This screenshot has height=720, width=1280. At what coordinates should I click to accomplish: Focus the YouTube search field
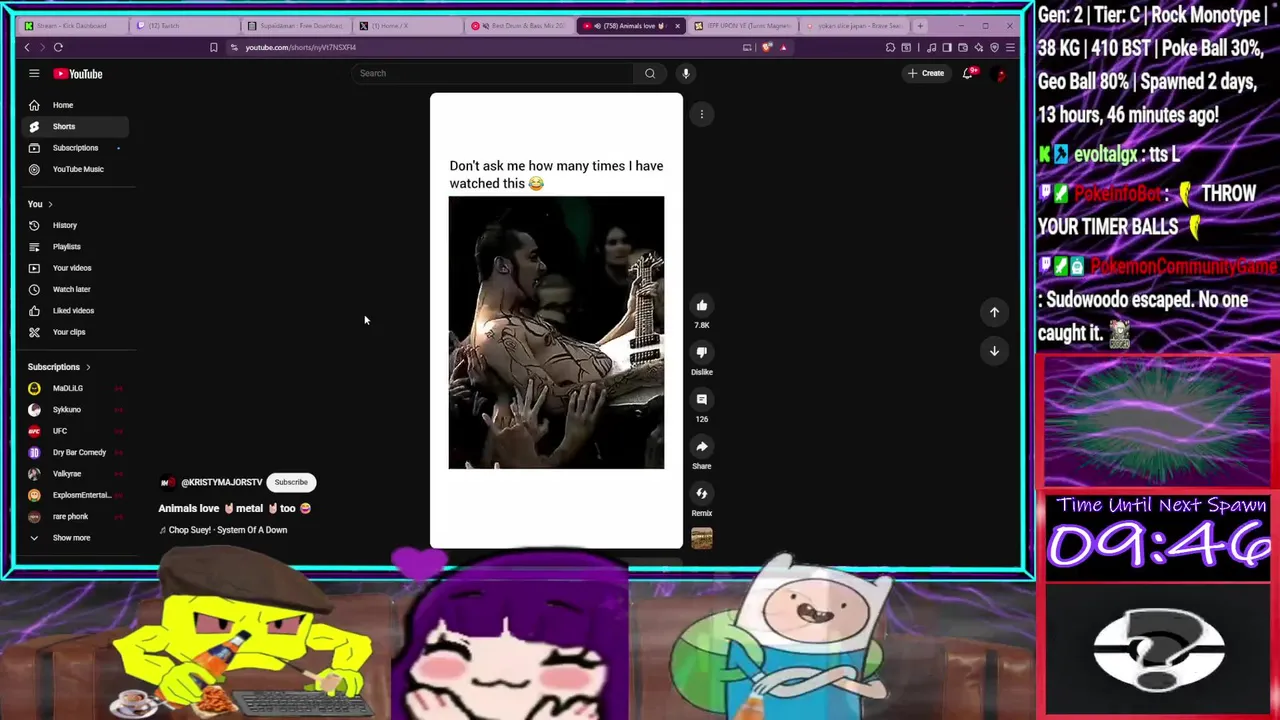pos(493,73)
